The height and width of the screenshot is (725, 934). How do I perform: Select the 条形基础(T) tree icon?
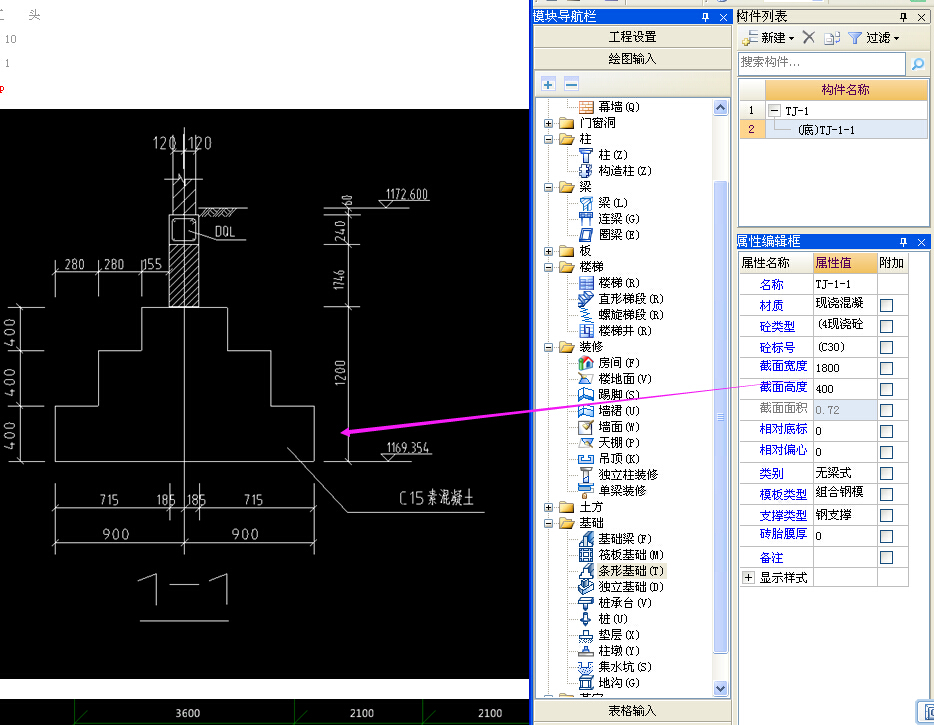[x=586, y=571]
